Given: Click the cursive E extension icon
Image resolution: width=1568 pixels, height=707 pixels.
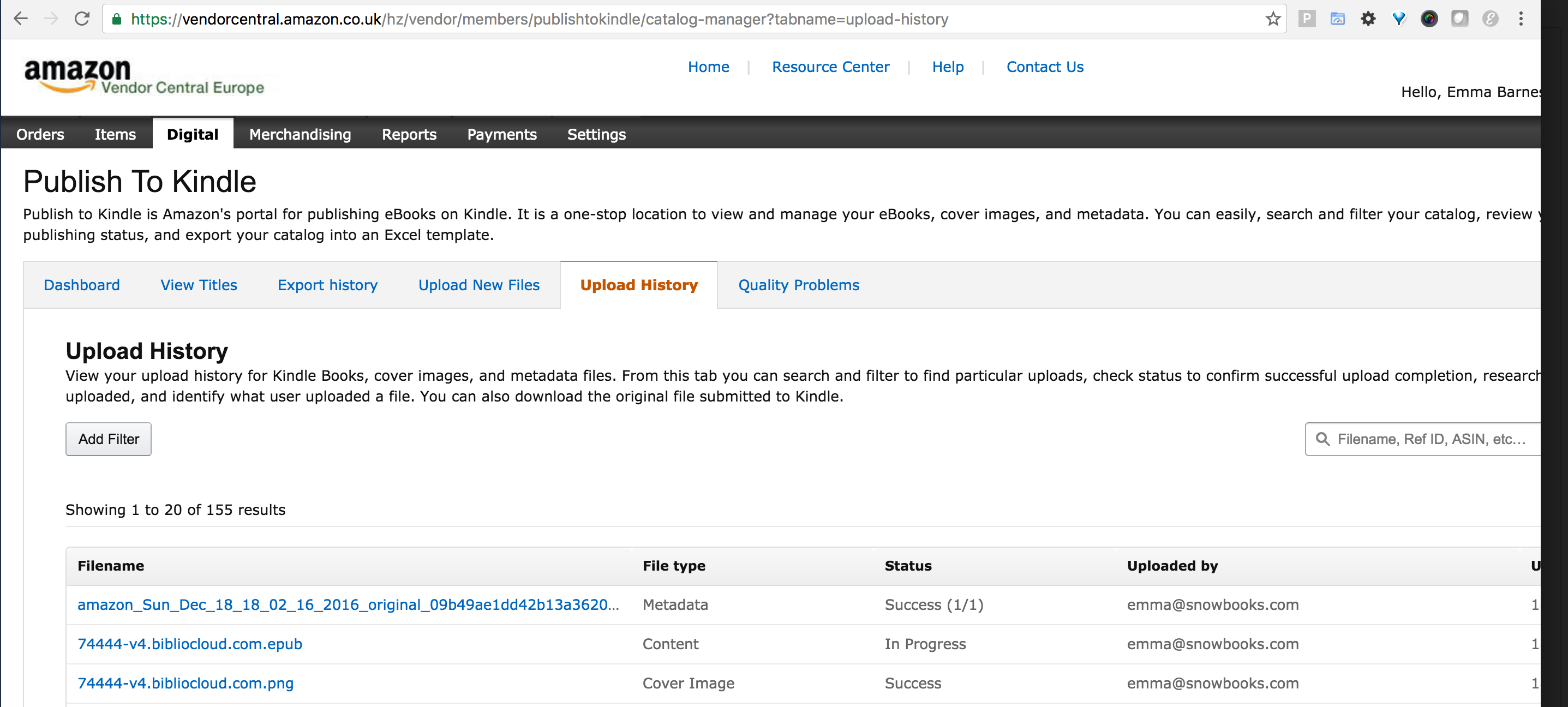Looking at the screenshot, I should tap(1490, 19).
